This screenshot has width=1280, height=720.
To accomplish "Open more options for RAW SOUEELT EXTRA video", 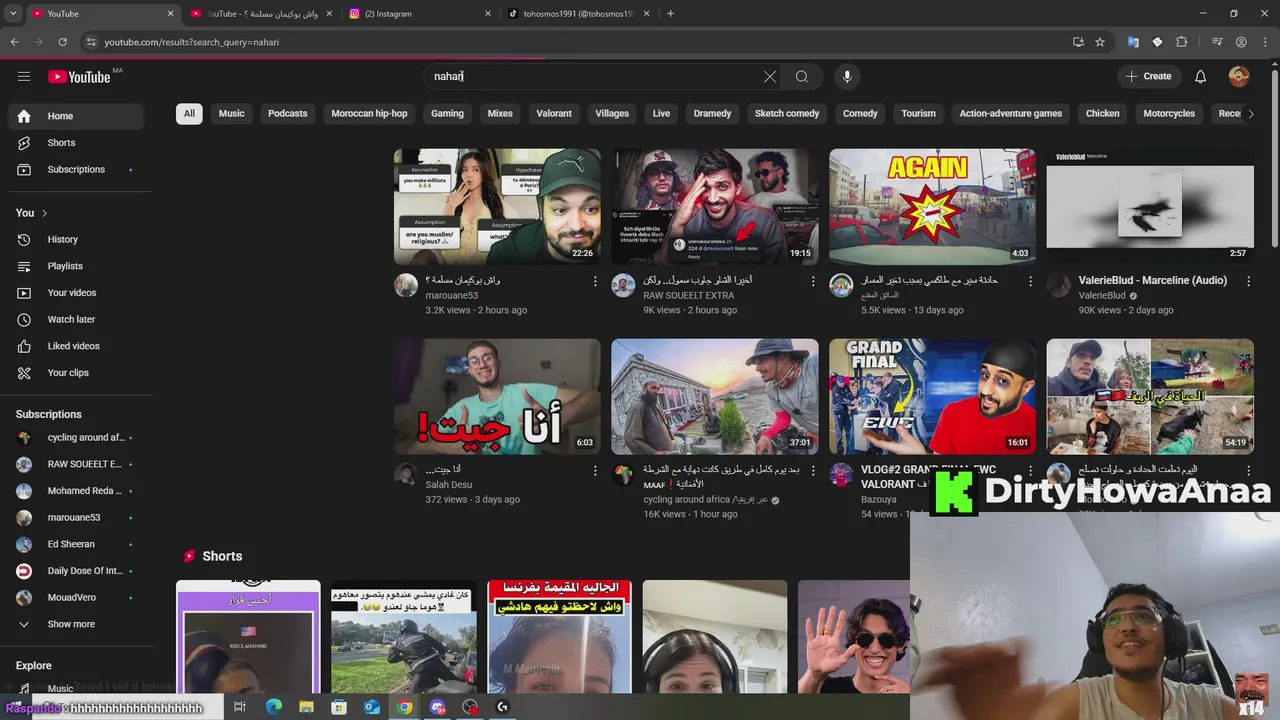I will 812,282.
